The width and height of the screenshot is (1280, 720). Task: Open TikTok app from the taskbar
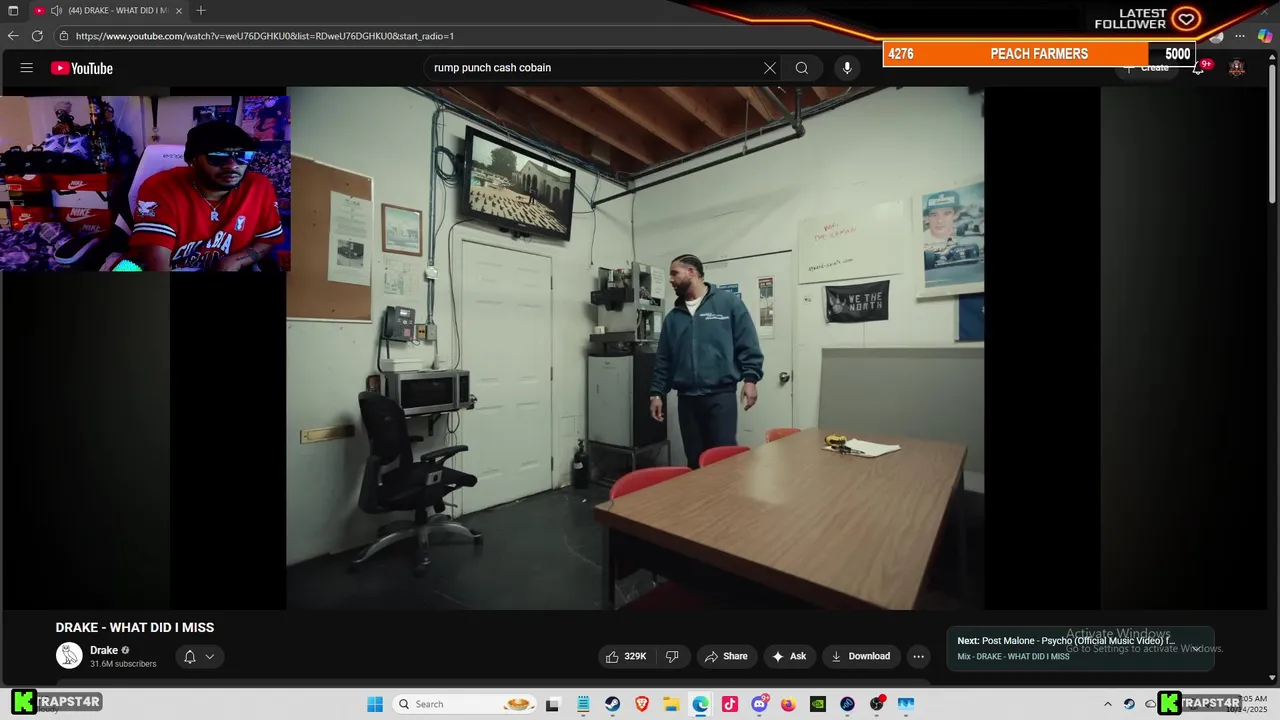click(x=729, y=704)
